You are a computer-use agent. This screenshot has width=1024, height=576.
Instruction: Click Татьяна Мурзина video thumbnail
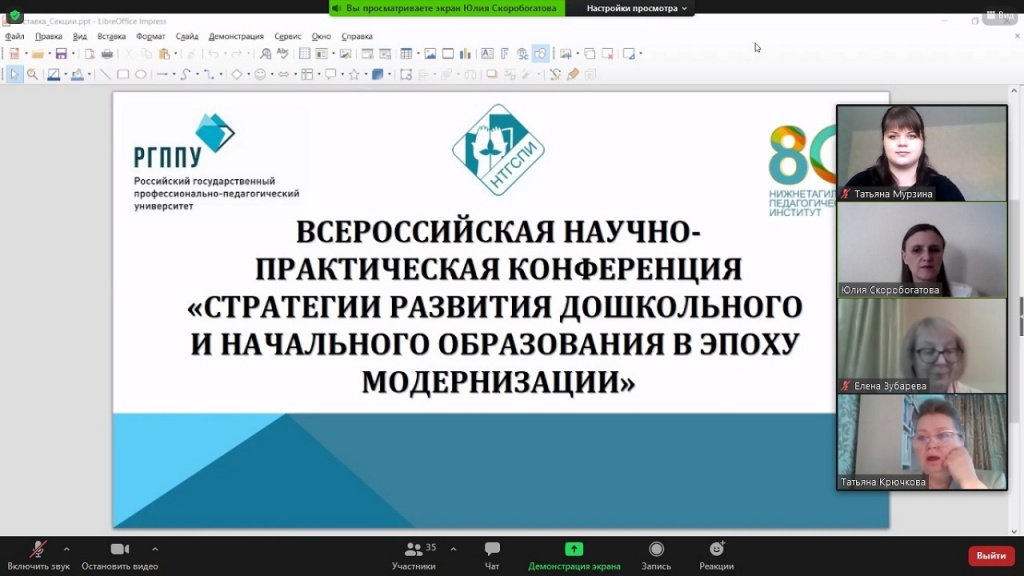907,152
